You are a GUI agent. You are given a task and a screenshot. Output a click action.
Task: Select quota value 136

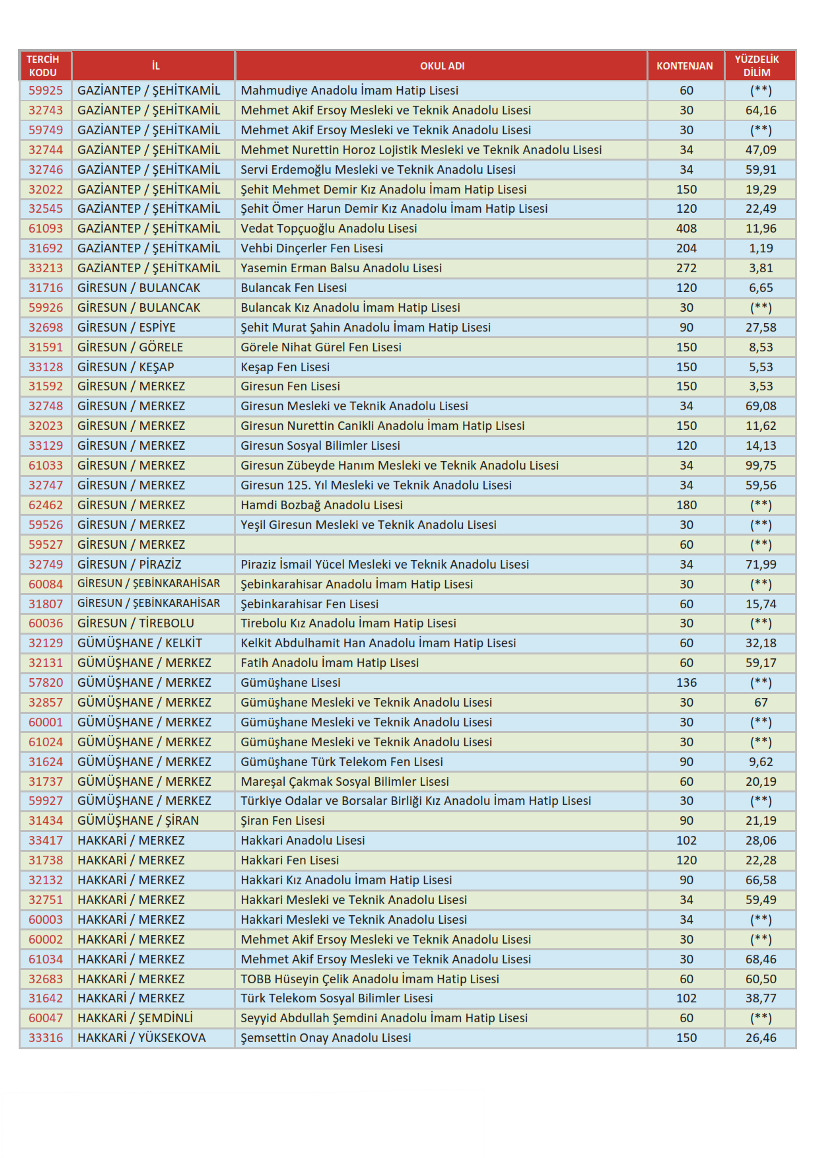click(686, 682)
